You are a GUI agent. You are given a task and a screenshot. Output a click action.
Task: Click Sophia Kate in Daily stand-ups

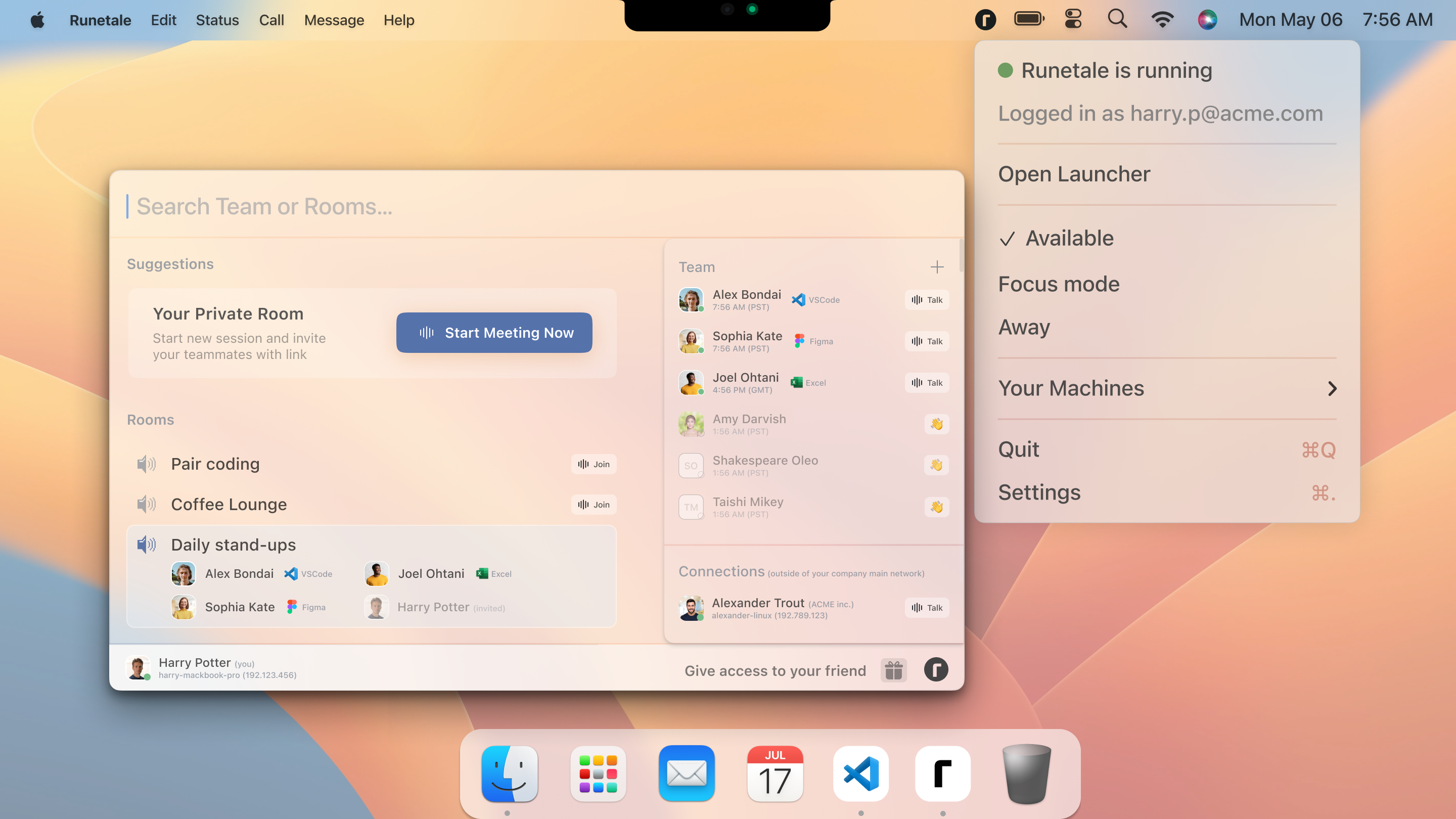pos(249,607)
